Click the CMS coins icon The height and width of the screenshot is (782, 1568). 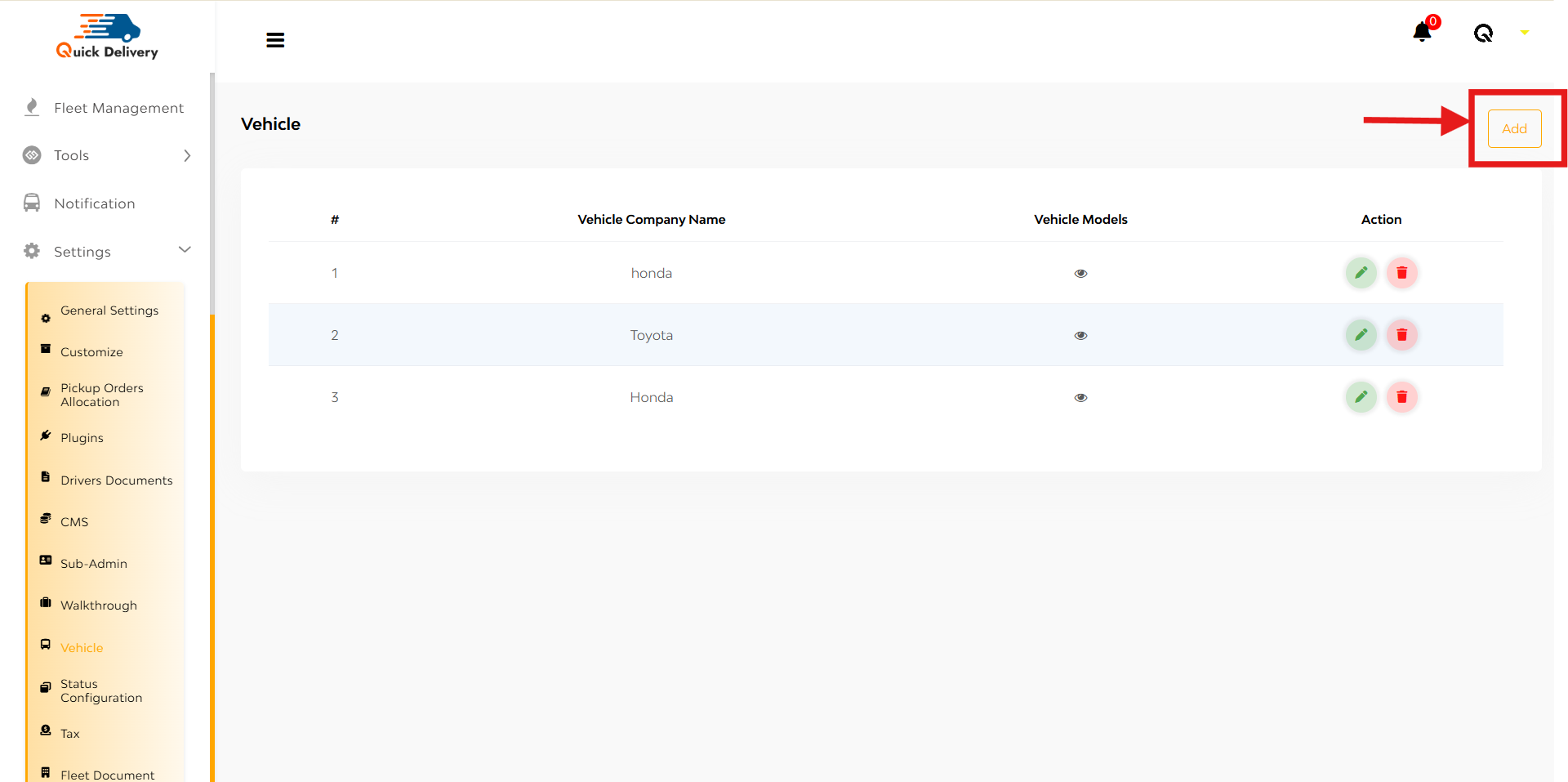click(46, 518)
